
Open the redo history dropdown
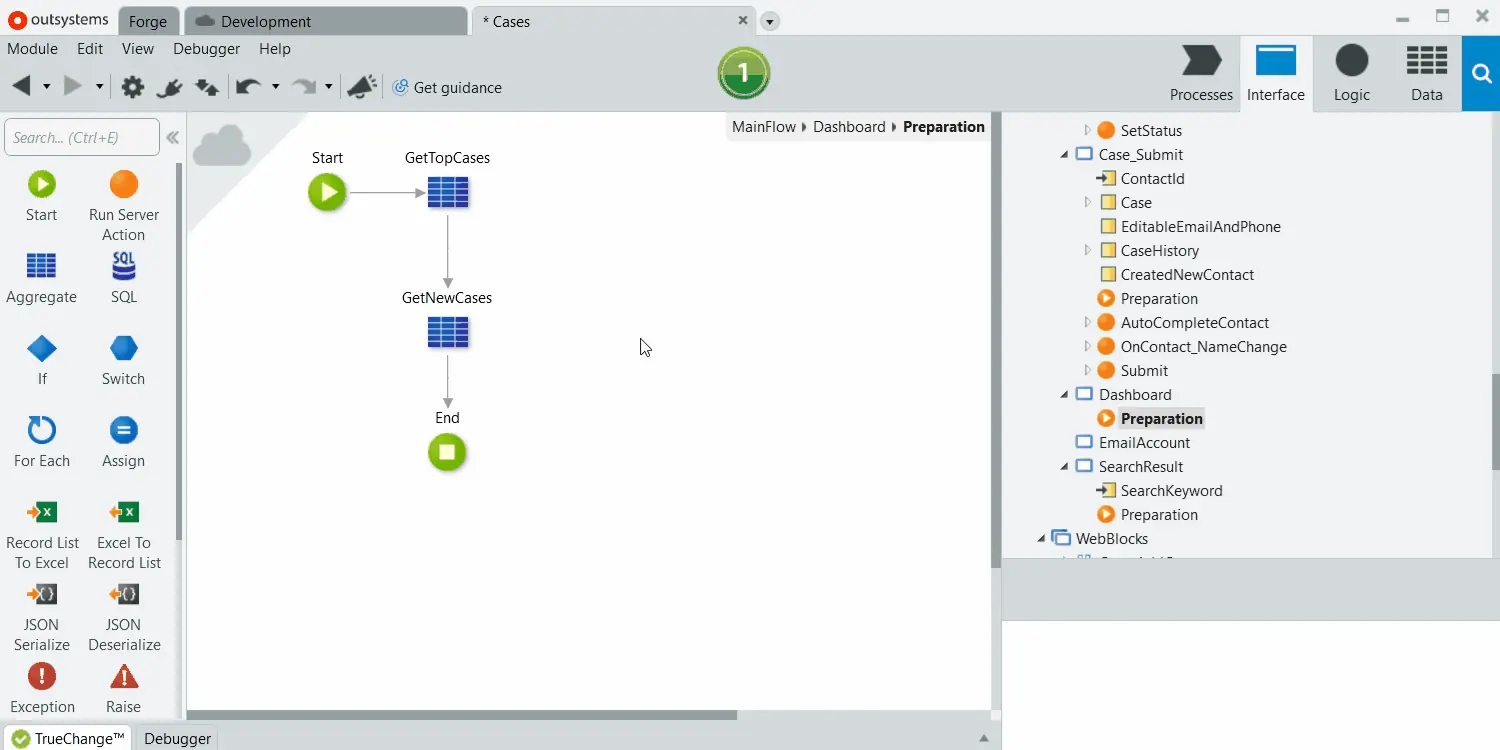[328, 87]
